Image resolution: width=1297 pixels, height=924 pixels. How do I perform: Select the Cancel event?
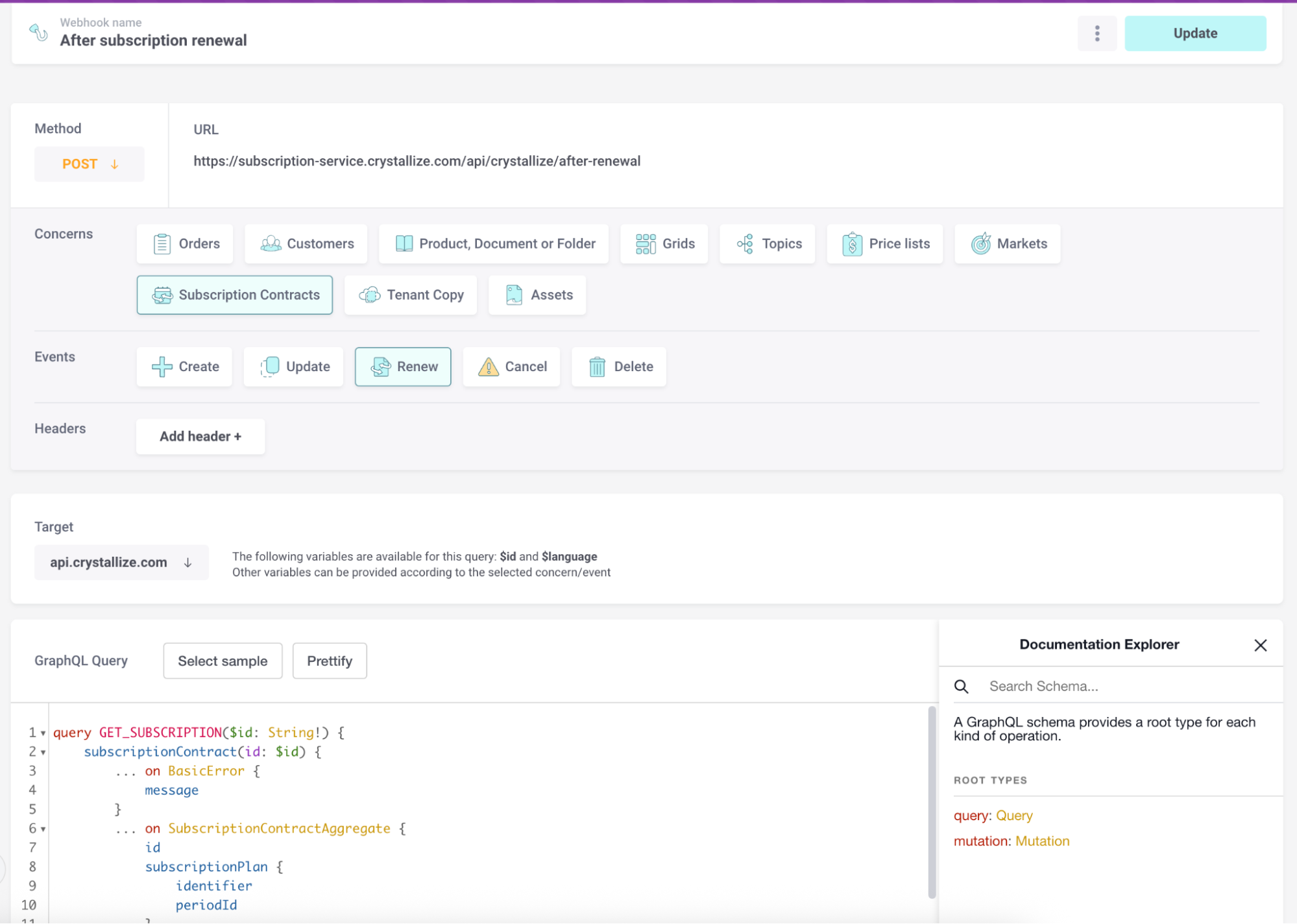click(x=511, y=367)
